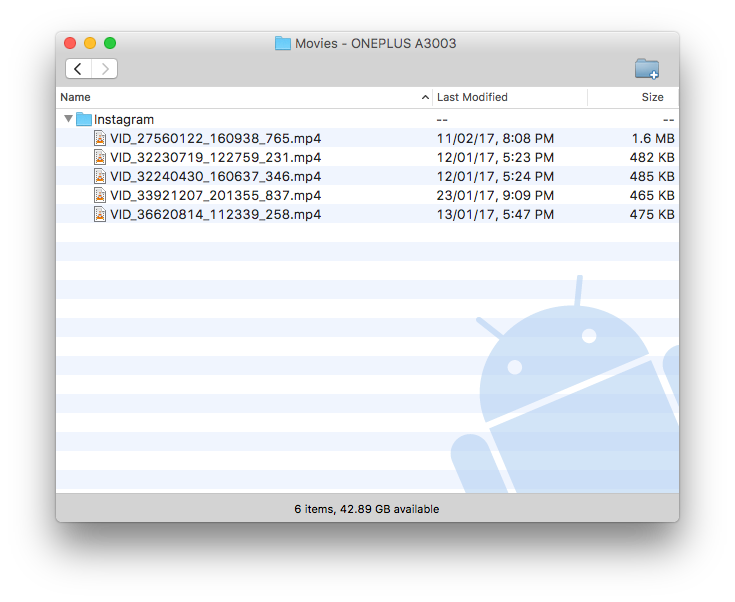Select the VID_33921207_201355_837.mp4 filename
Screen dimensions: 735x602
(215, 196)
